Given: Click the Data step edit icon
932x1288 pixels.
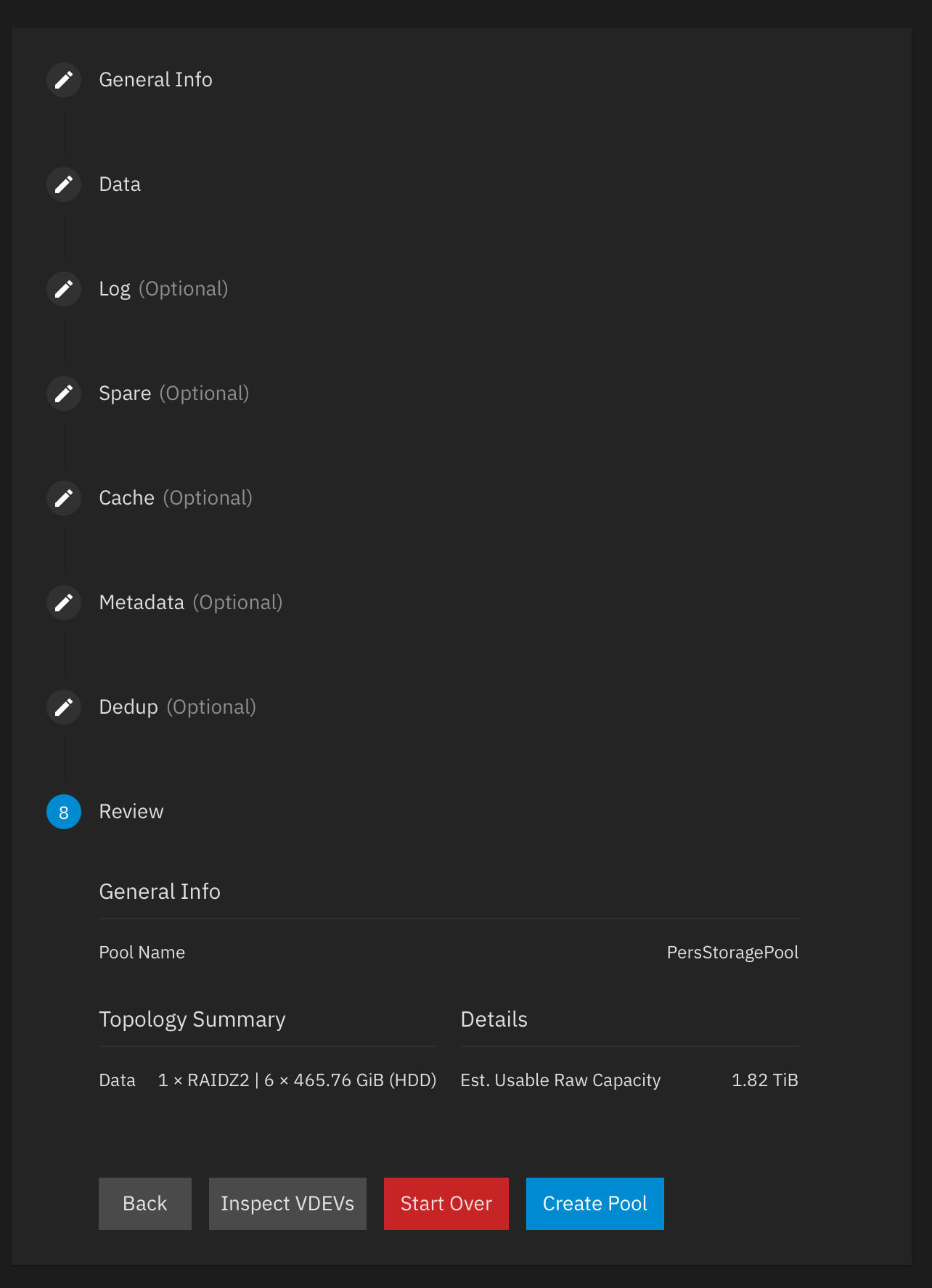Looking at the screenshot, I should point(64,184).
